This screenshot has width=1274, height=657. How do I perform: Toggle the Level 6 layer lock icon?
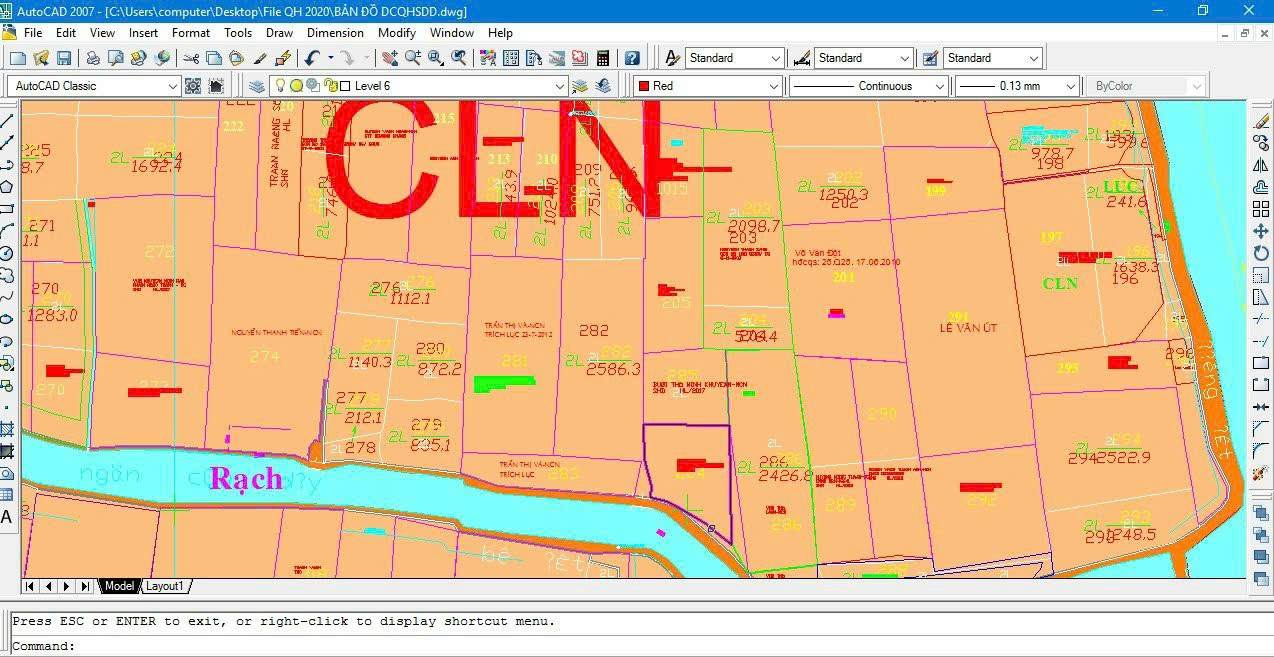(x=329, y=86)
